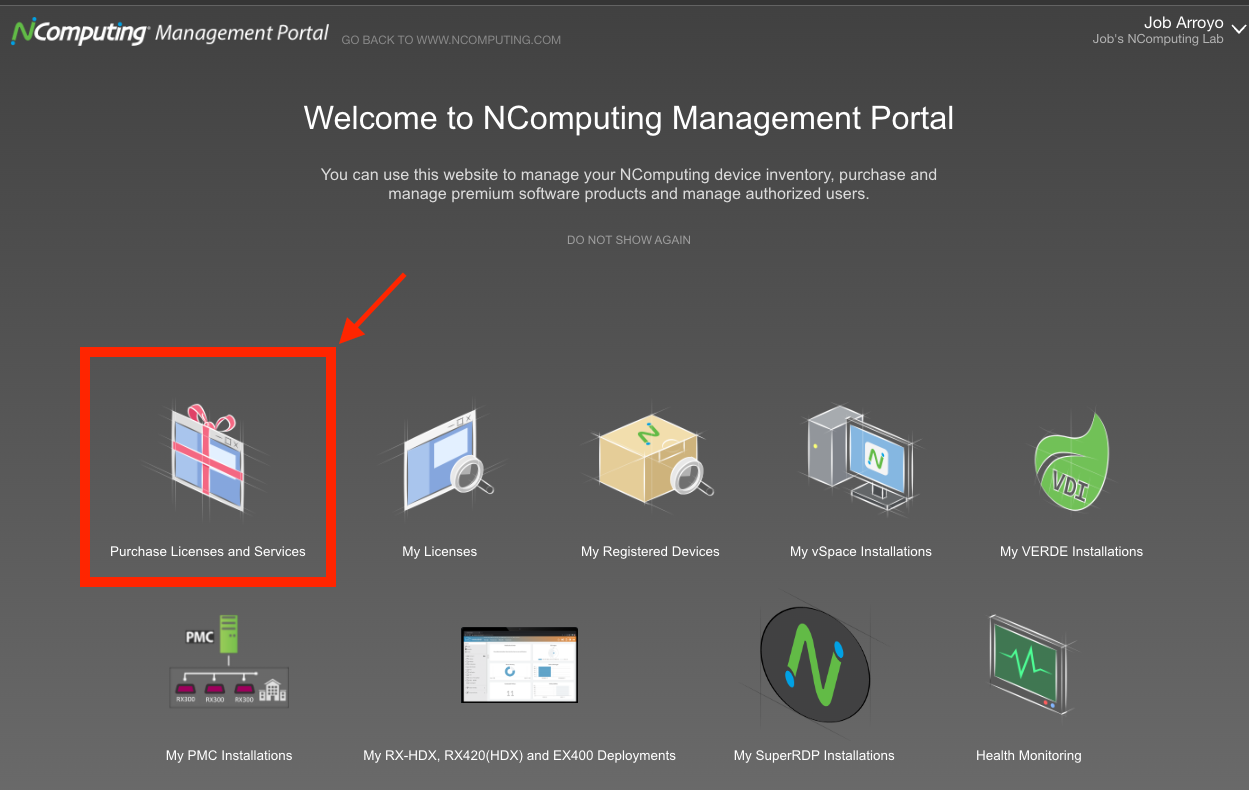The width and height of the screenshot is (1249, 790).
Task: Open the My vSpace Installations computer icon
Action: (861, 458)
